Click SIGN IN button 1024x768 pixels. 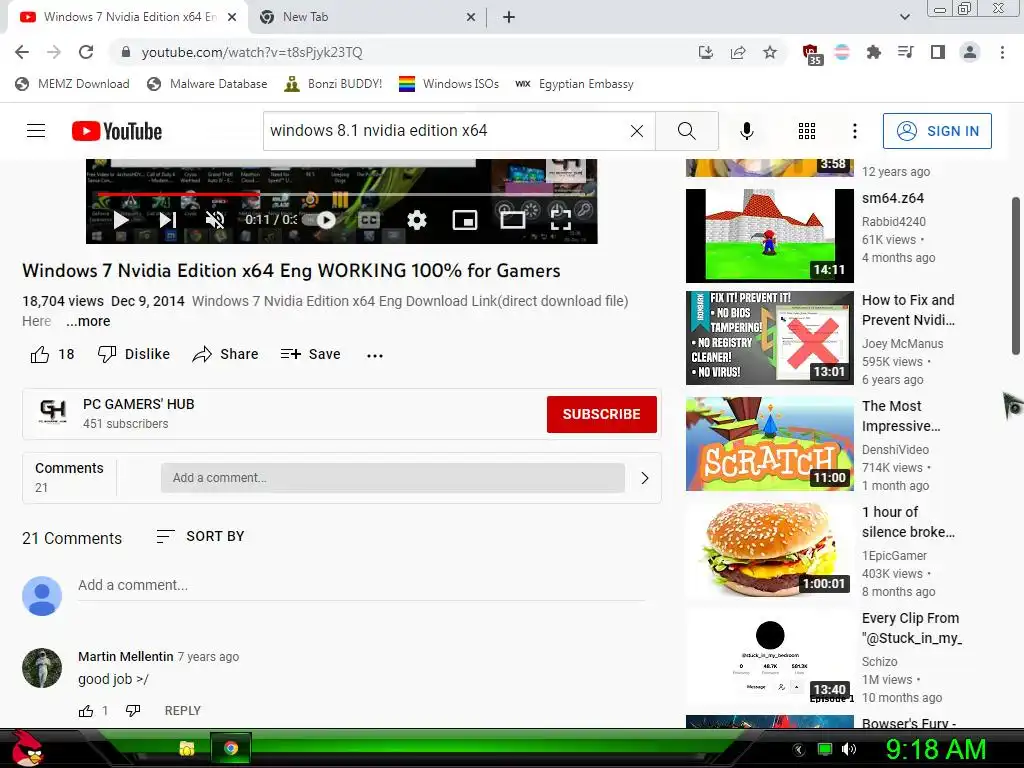[936, 131]
